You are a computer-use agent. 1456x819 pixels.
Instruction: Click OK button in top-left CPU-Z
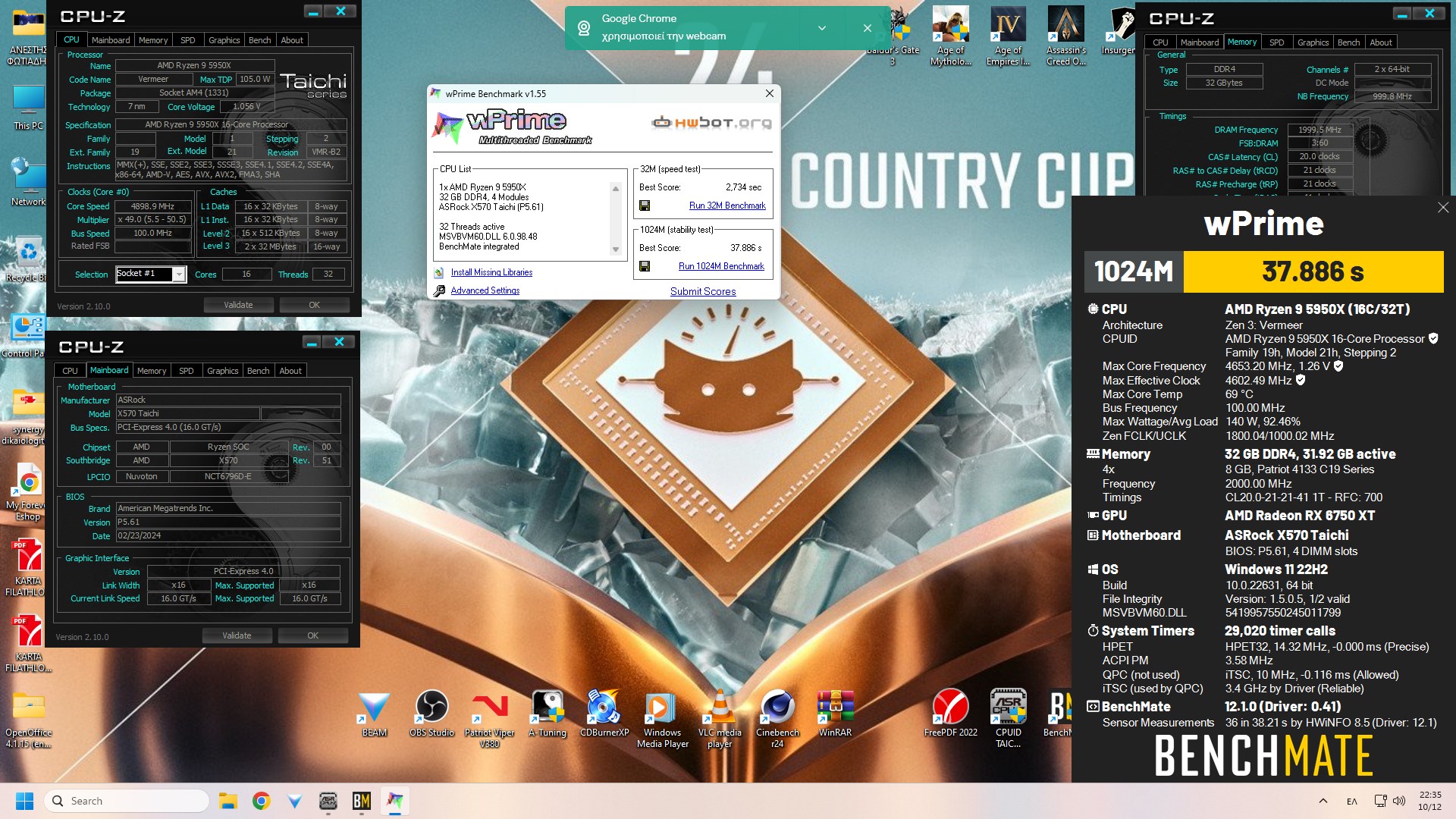pos(314,305)
